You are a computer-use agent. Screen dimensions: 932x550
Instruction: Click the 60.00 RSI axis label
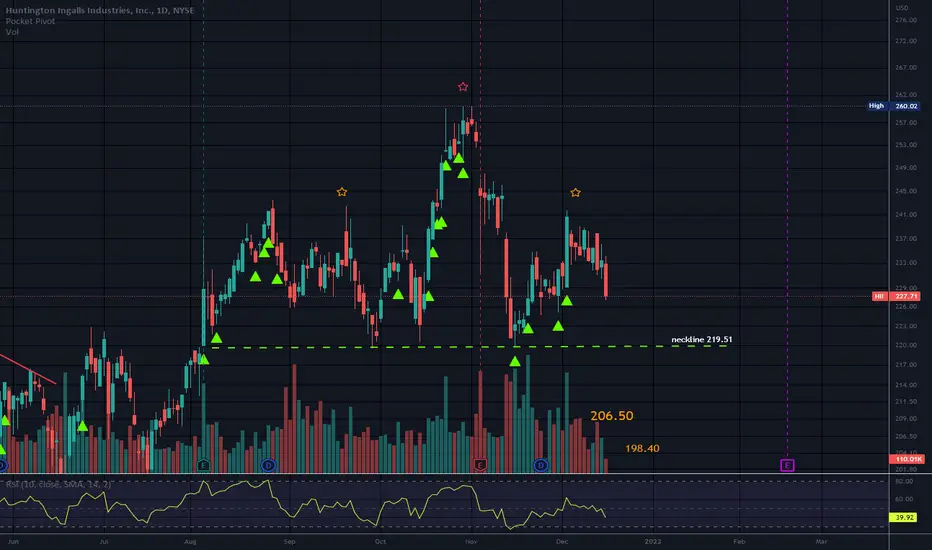click(904, 499)
